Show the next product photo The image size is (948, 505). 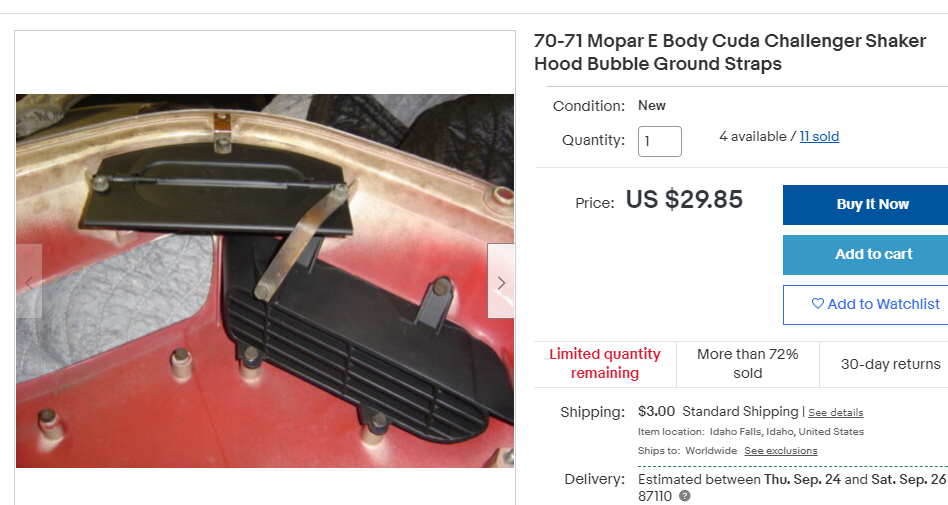coord(501,281)
